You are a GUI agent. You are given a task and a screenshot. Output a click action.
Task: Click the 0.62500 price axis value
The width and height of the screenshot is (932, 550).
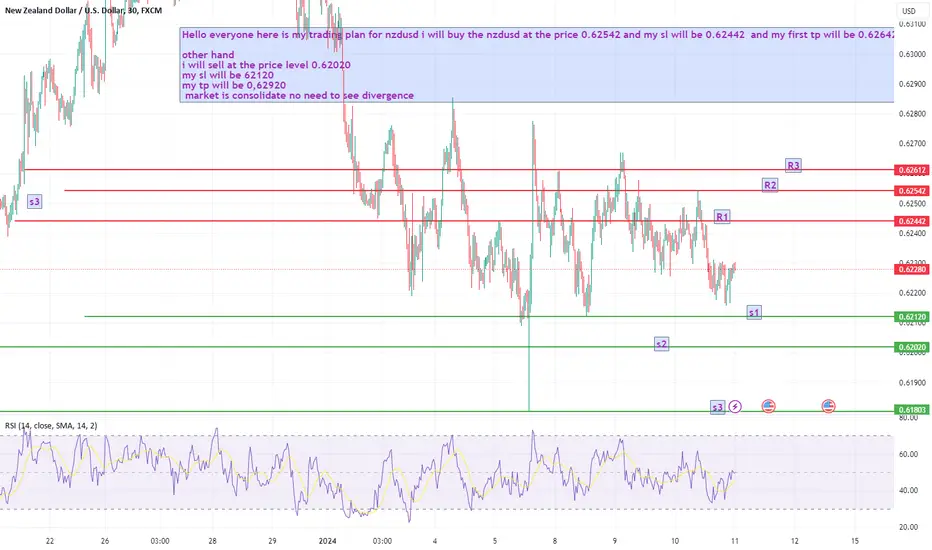click(x=912, y=203)
